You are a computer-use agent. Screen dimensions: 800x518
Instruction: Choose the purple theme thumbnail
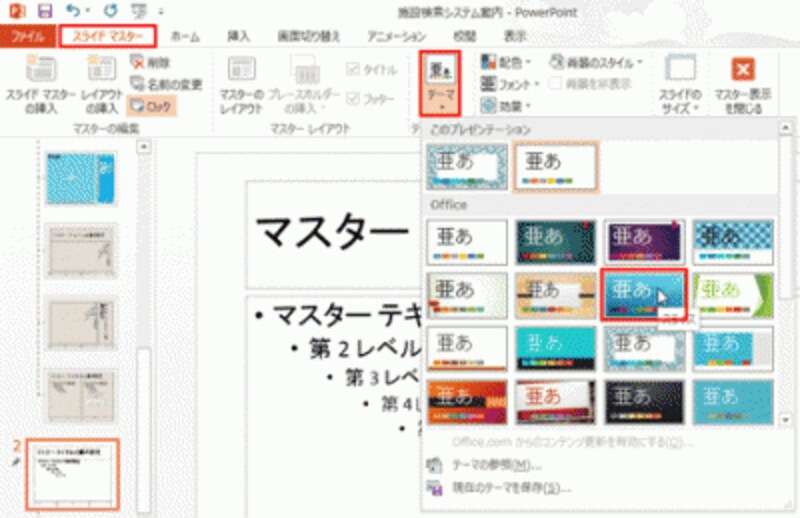(644, 242)
